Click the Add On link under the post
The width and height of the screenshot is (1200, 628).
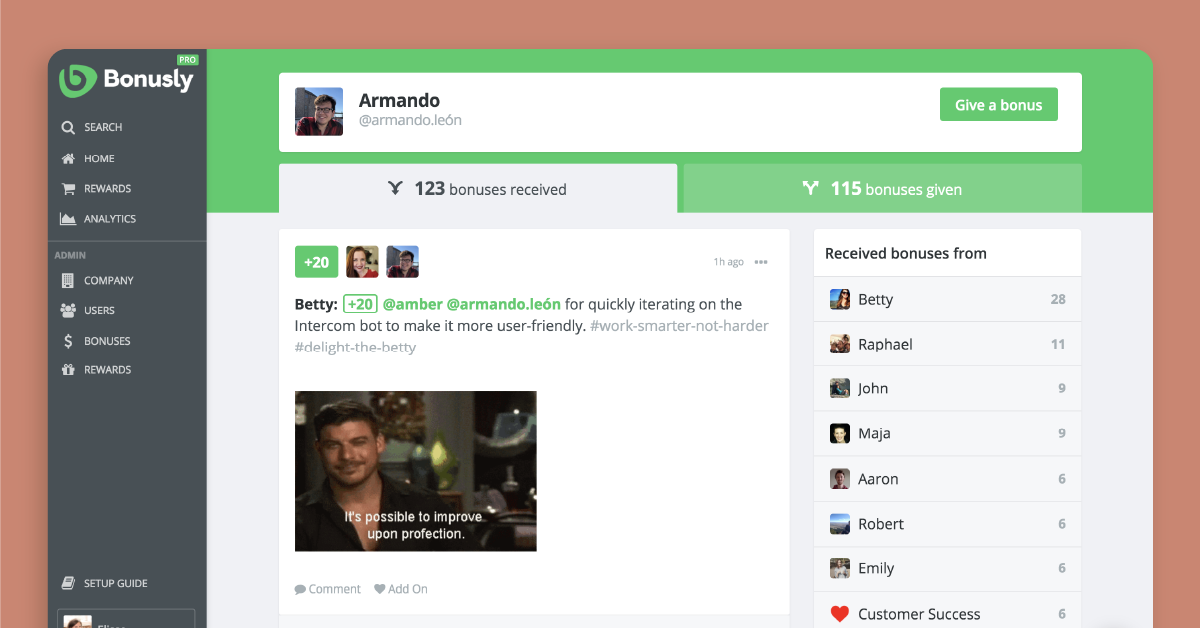coord(401,589)
